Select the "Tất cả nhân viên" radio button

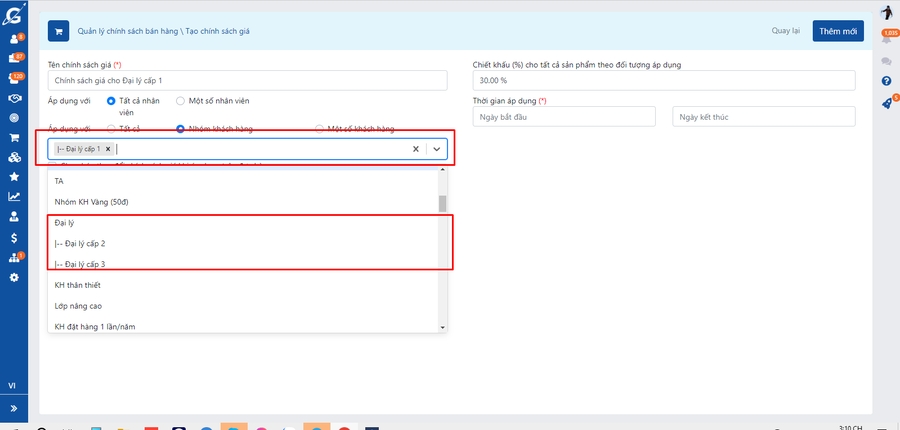point(111,101)
